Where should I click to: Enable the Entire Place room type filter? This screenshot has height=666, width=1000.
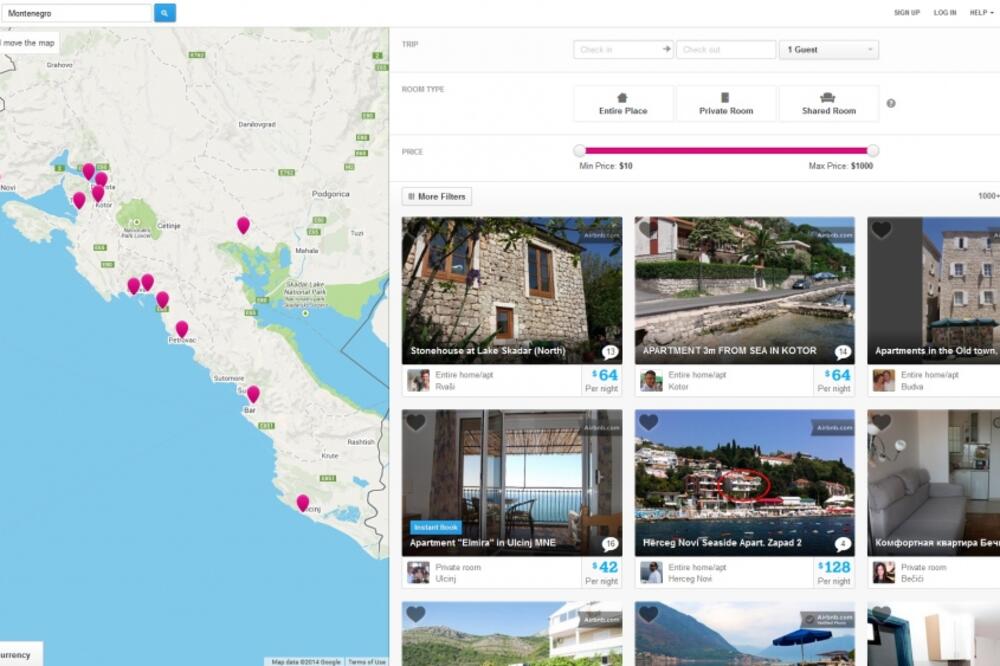coord(623,102)
